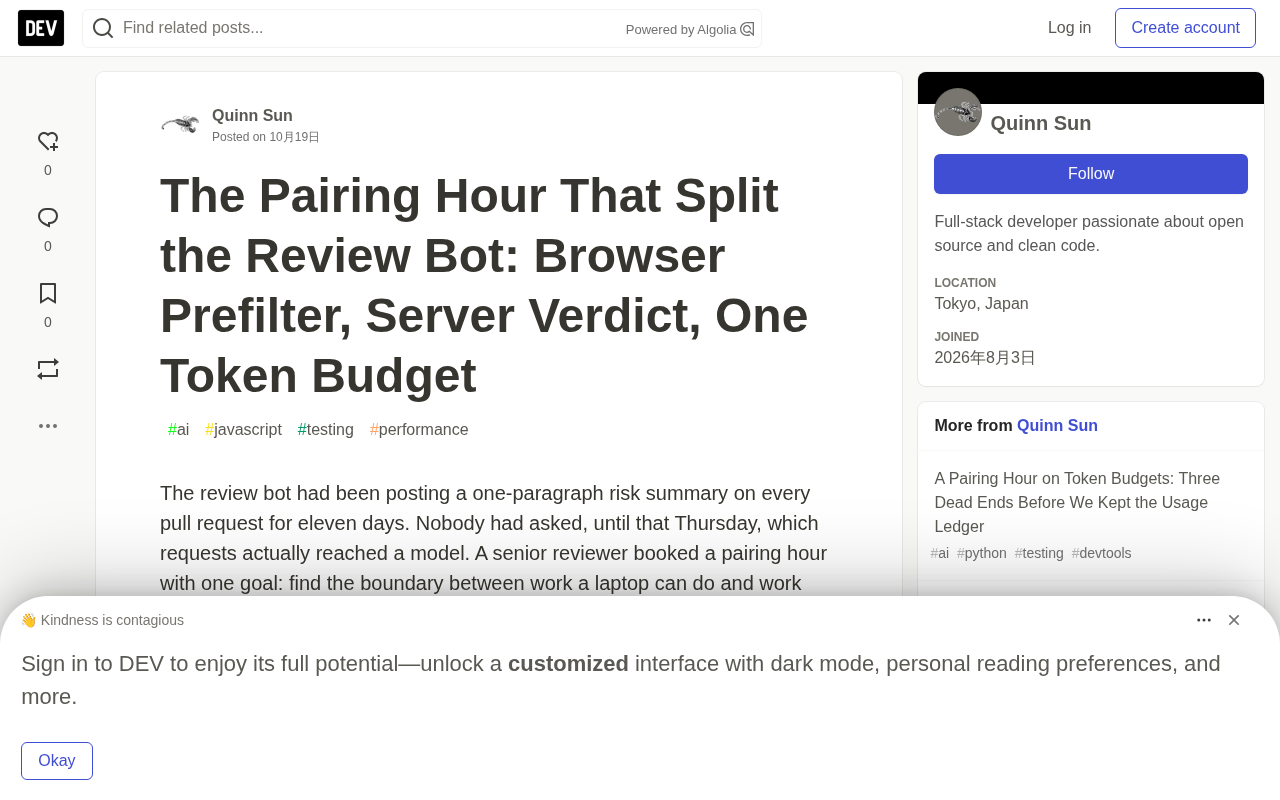
Task: Open the DEV home logo
Action: (41, 28)
